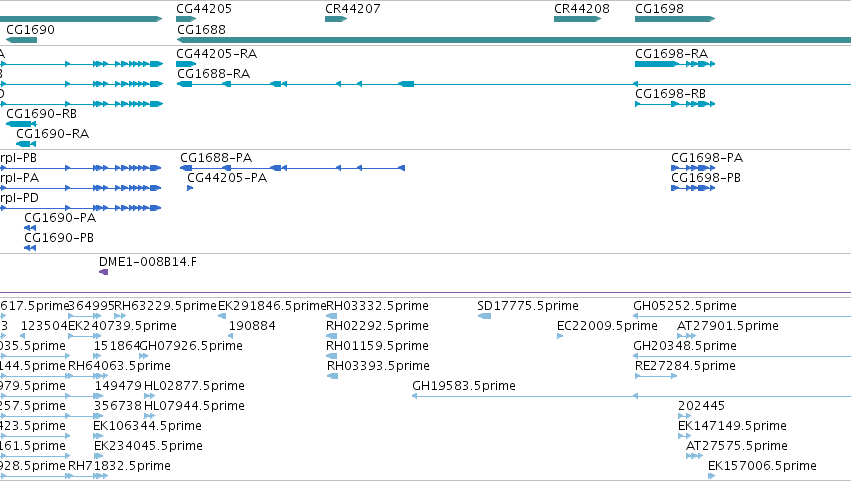Click the RH03393.5prime EST glyph
The width and height of the screenshot is (851, 481).
pos(333,376)
